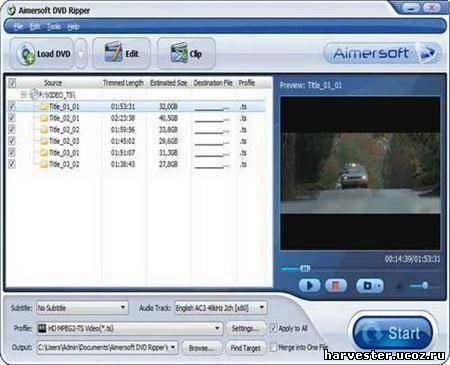Stop the preview playback
The image size is (450, 365).
coord(336,286)
